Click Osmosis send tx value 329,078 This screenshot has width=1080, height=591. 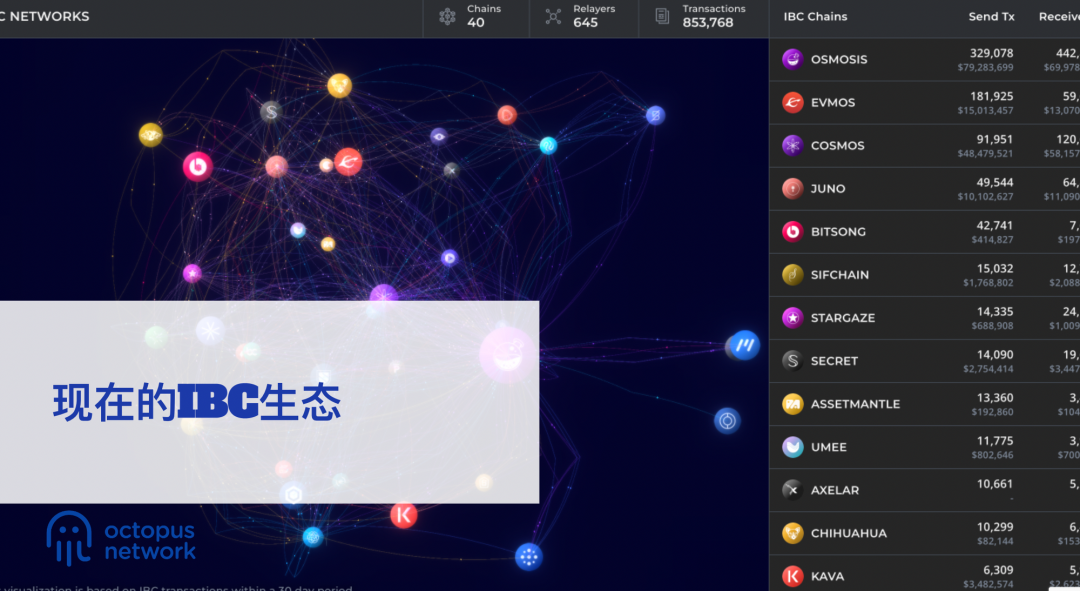[991, 53]
